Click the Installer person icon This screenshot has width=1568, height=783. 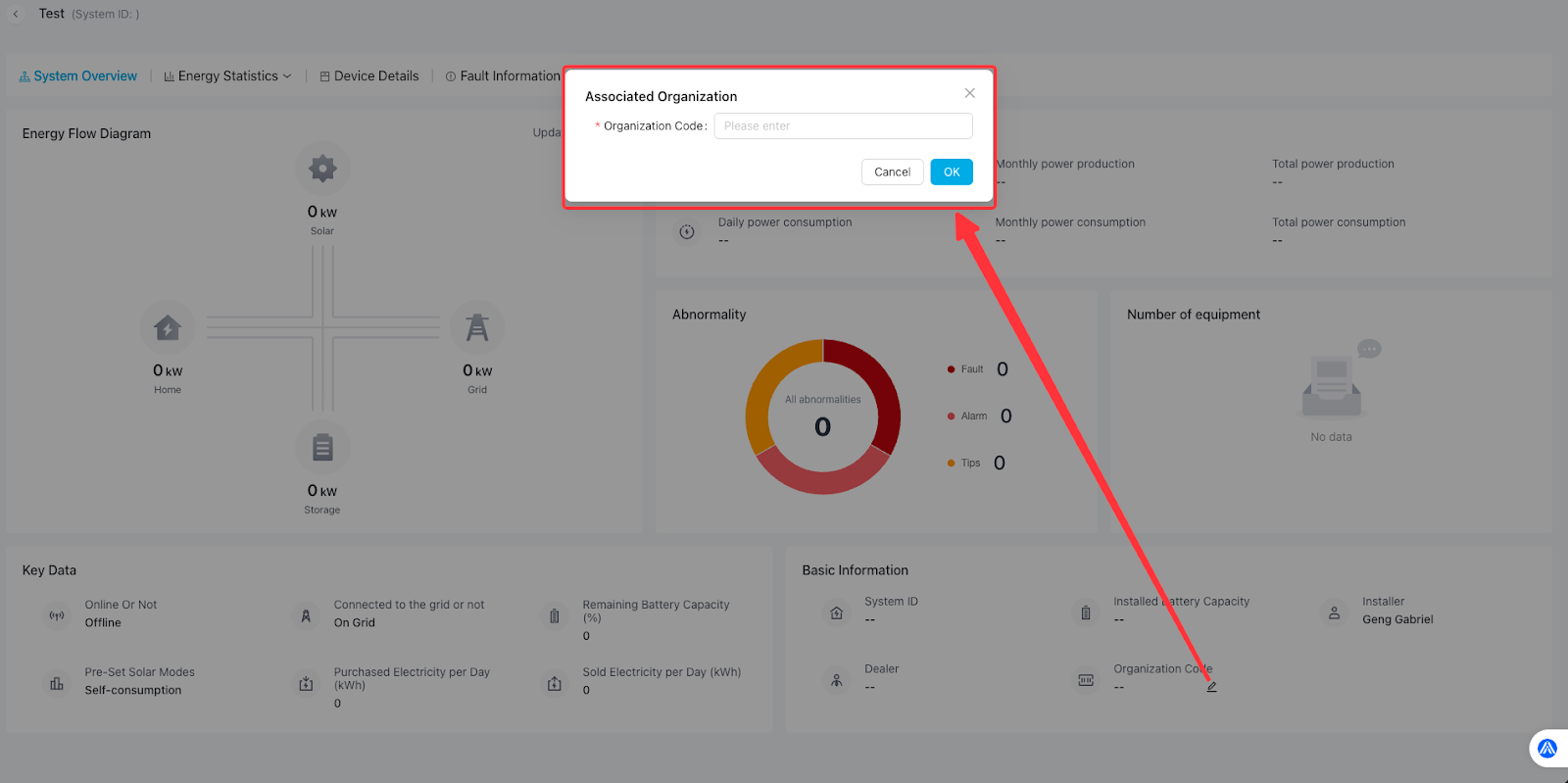coord(1334,612)
